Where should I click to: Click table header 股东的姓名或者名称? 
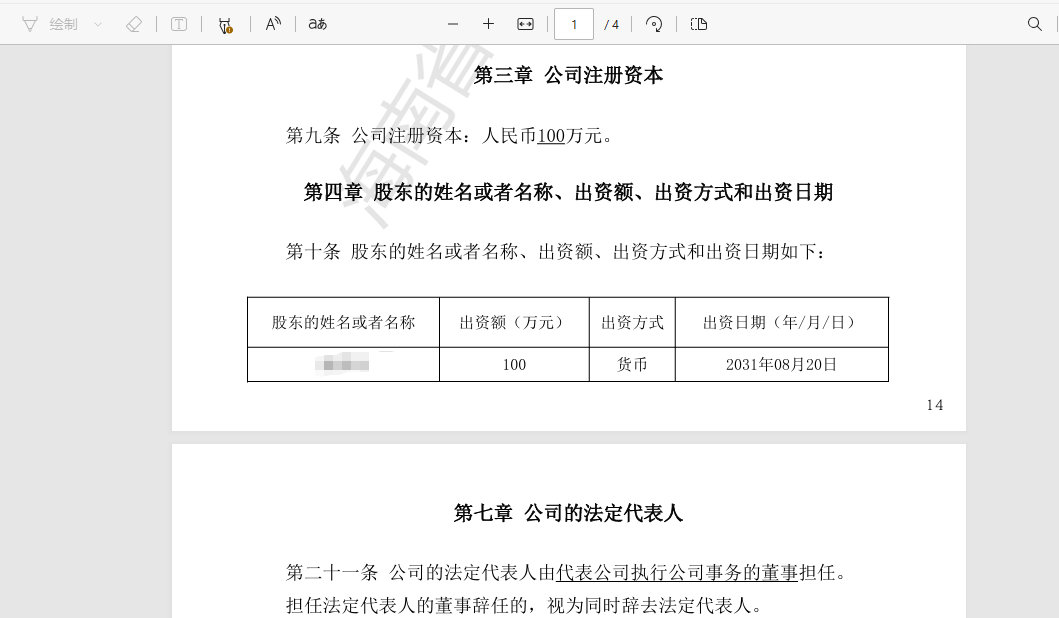click(x=343, y=323)
